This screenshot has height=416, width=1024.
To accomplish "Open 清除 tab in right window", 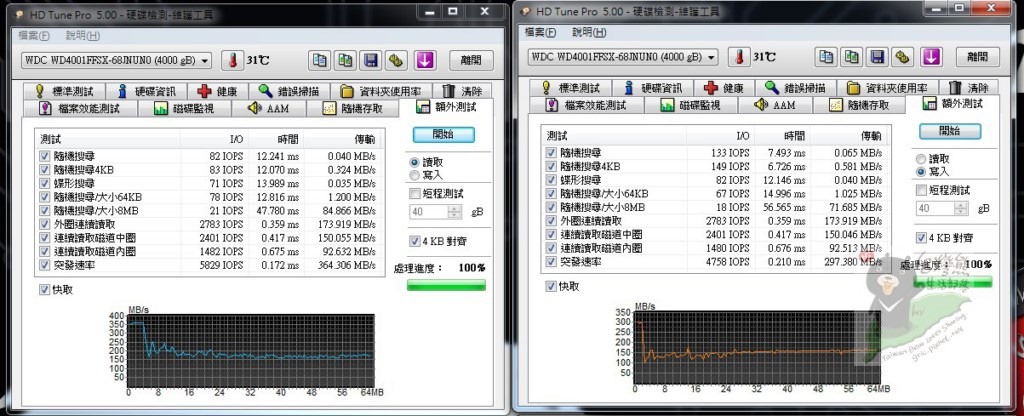I will coord(968,88).
